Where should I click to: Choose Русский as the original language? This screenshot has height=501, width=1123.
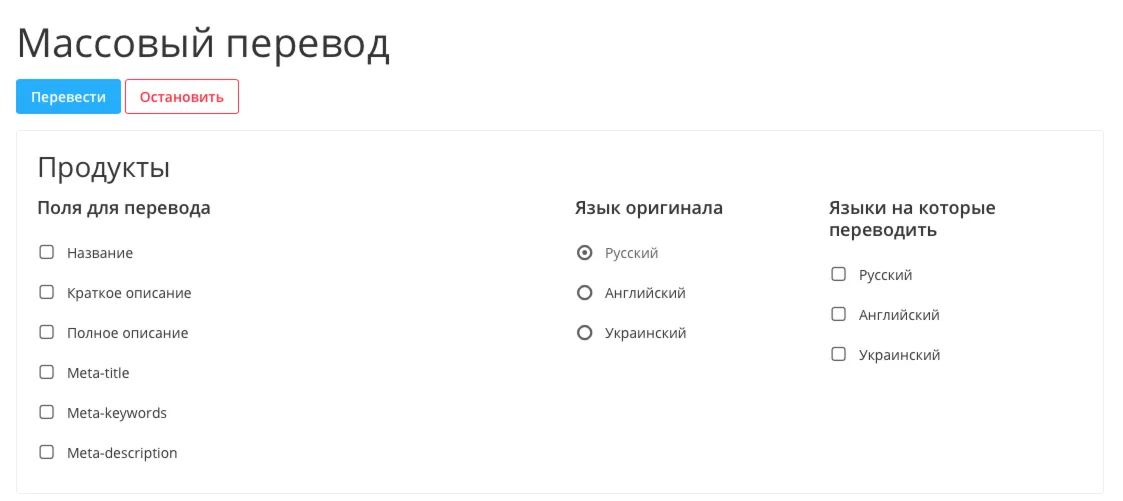585,253
